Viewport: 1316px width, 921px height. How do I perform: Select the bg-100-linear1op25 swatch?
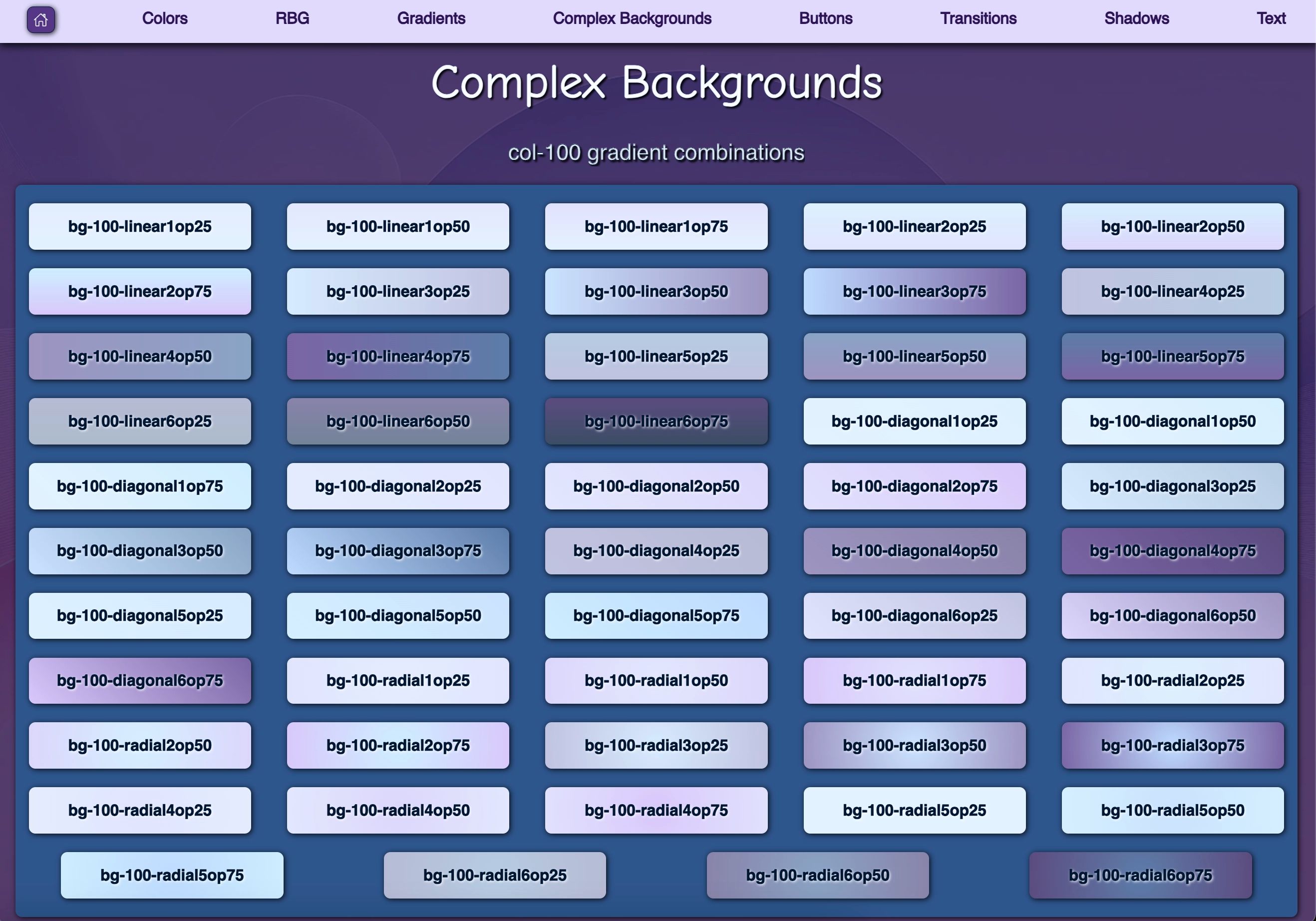139,226
